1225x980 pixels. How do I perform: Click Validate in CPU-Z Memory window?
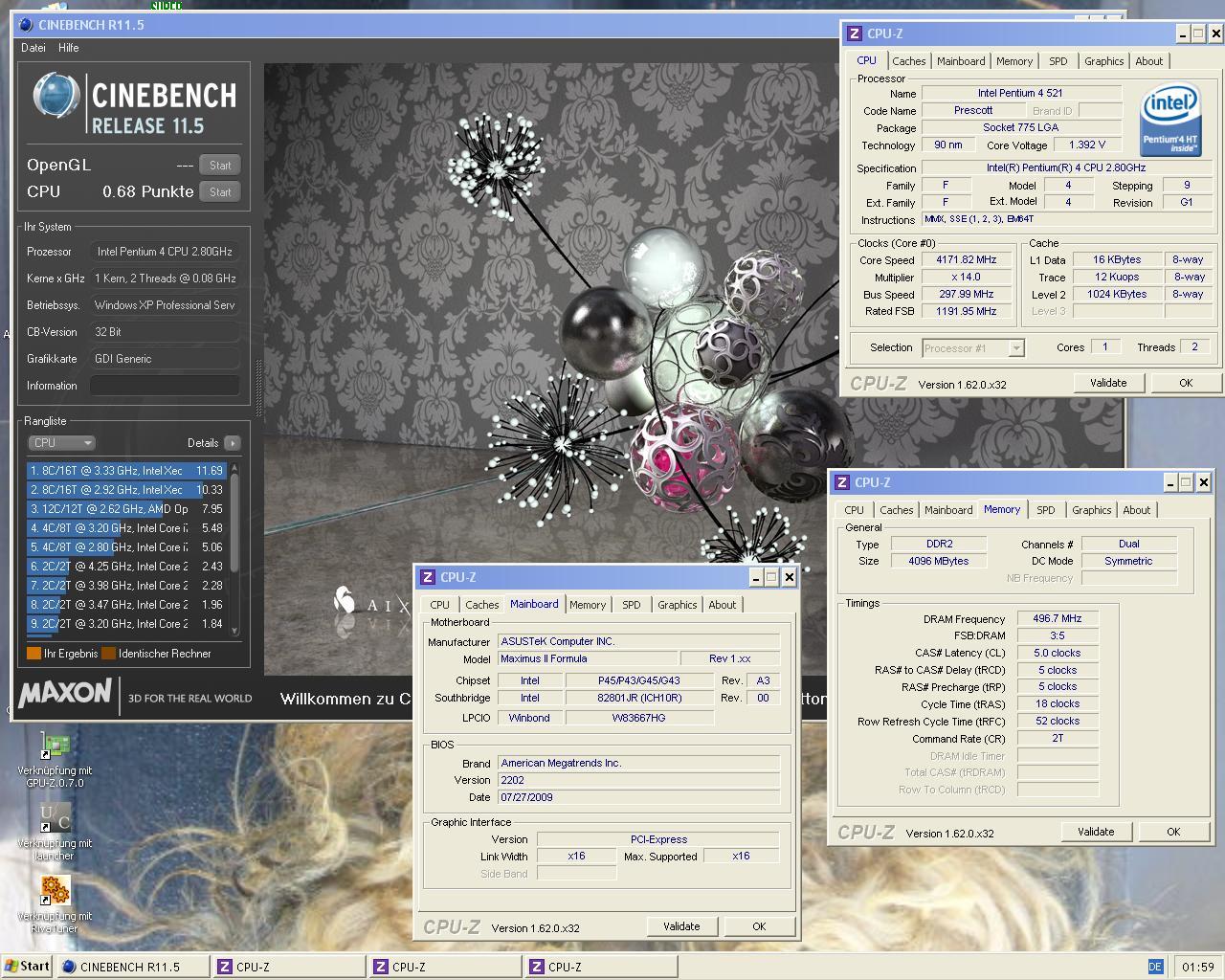pos(1096,832)
